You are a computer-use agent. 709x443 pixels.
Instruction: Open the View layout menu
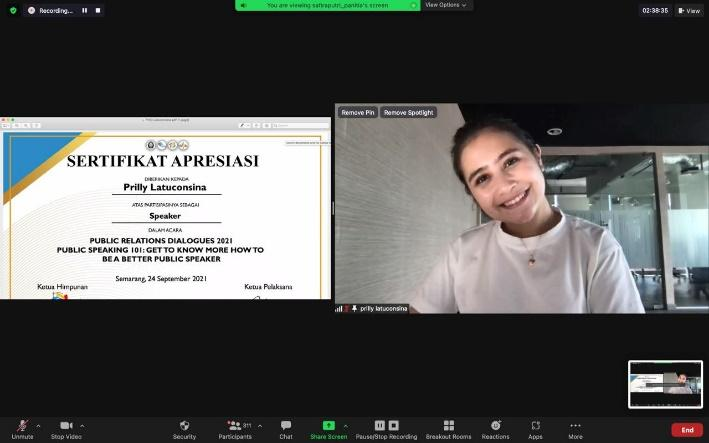point(690,10)
